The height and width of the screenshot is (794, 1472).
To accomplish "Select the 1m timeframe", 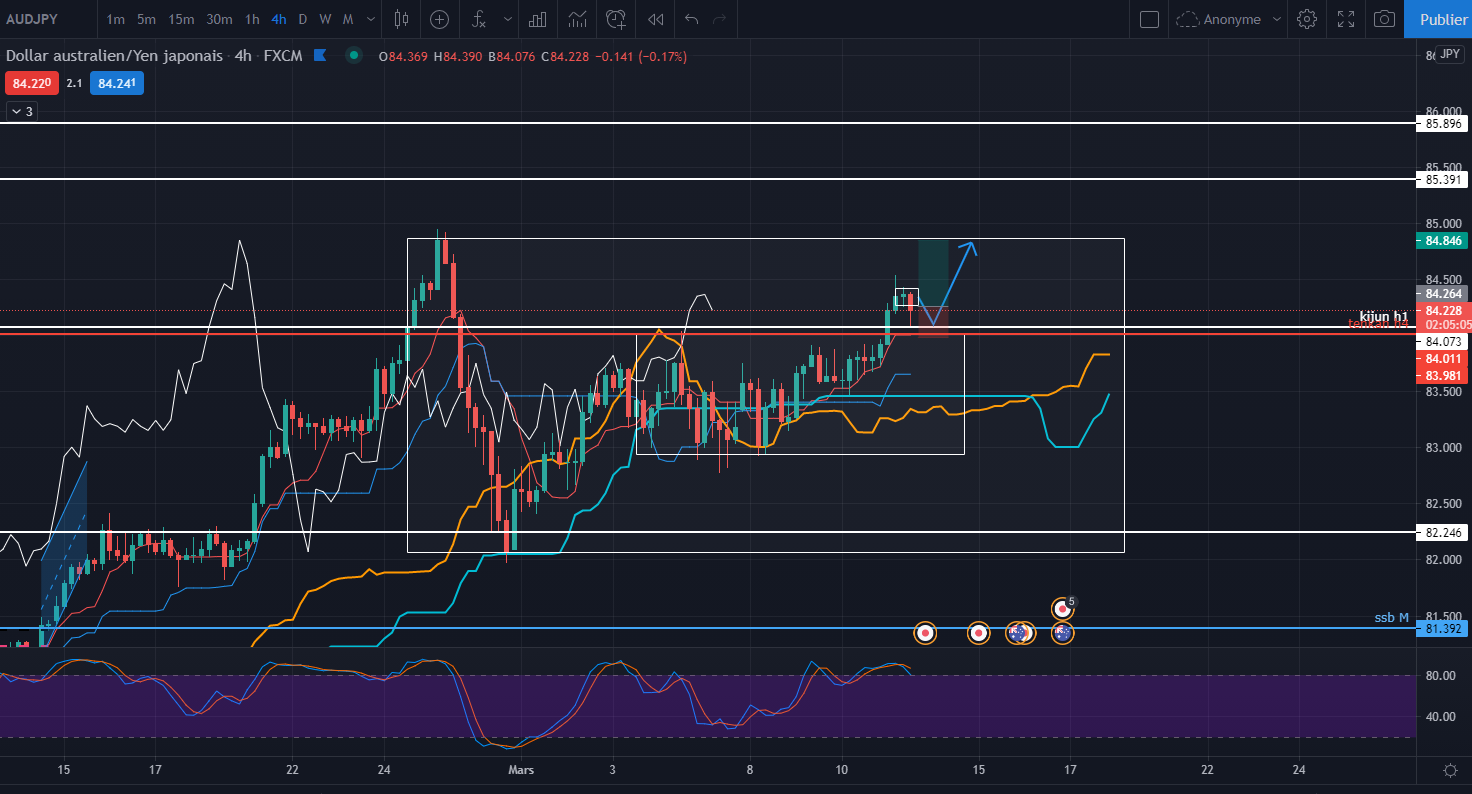I will (x=116, y=19).
